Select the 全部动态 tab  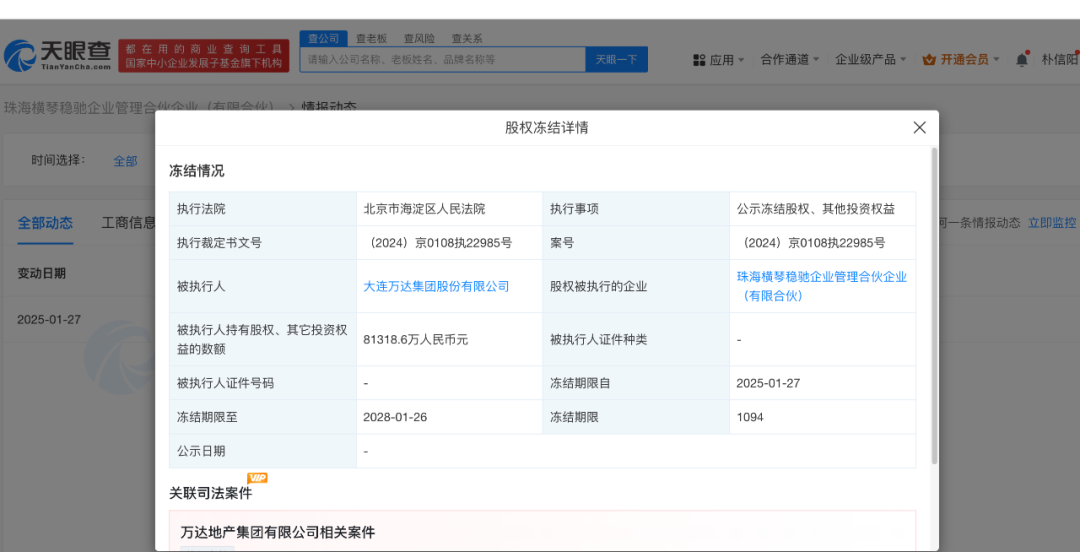[x=45, y=223]
